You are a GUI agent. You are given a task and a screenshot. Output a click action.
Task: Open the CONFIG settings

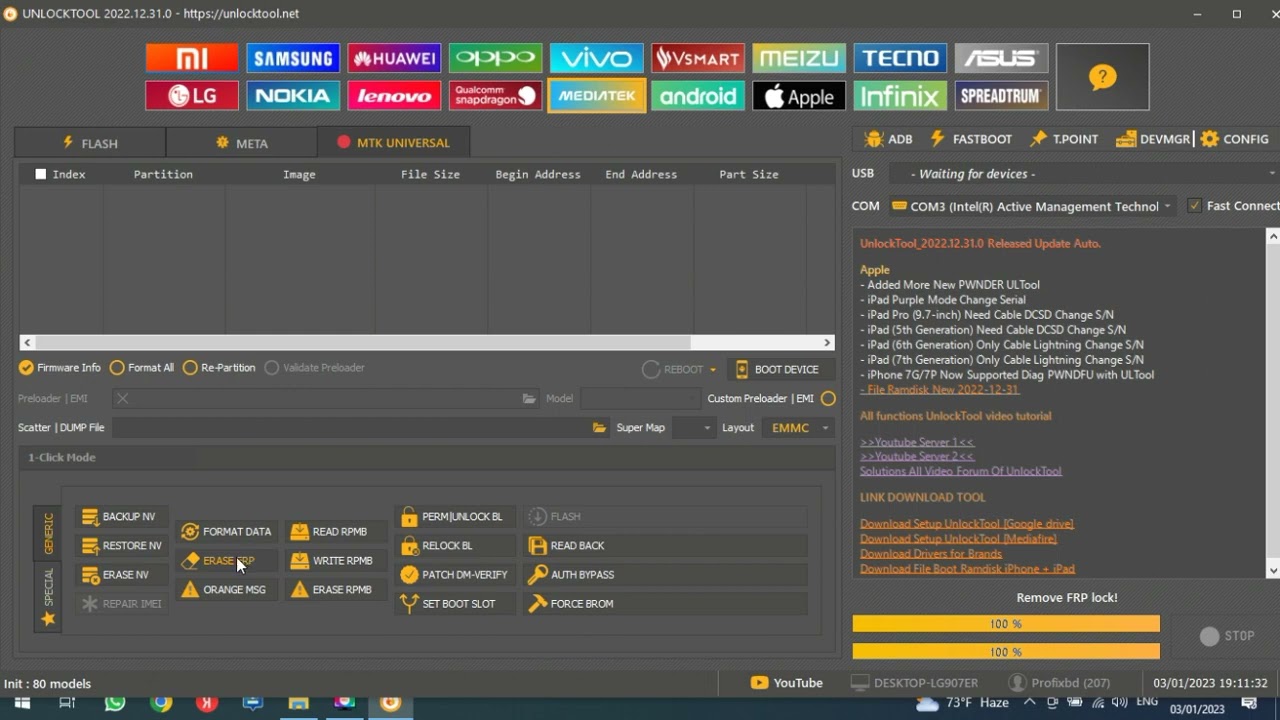(x=1234, y=139)
